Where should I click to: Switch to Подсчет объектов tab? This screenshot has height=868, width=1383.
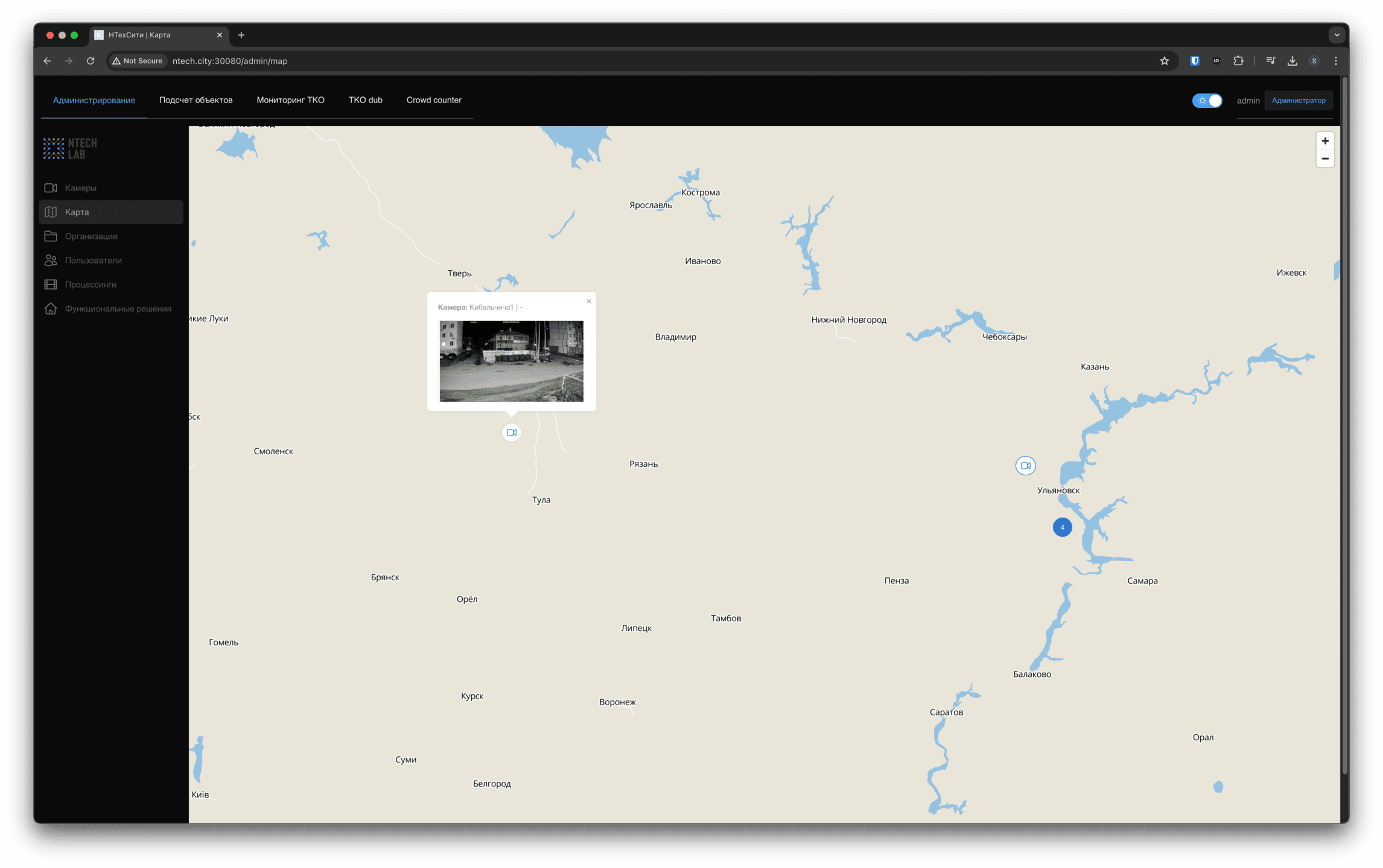(196, 100)
